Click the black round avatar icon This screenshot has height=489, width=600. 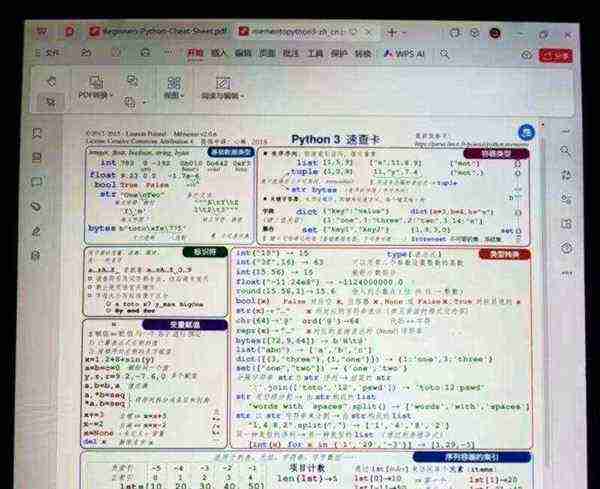tap(495, 34)
